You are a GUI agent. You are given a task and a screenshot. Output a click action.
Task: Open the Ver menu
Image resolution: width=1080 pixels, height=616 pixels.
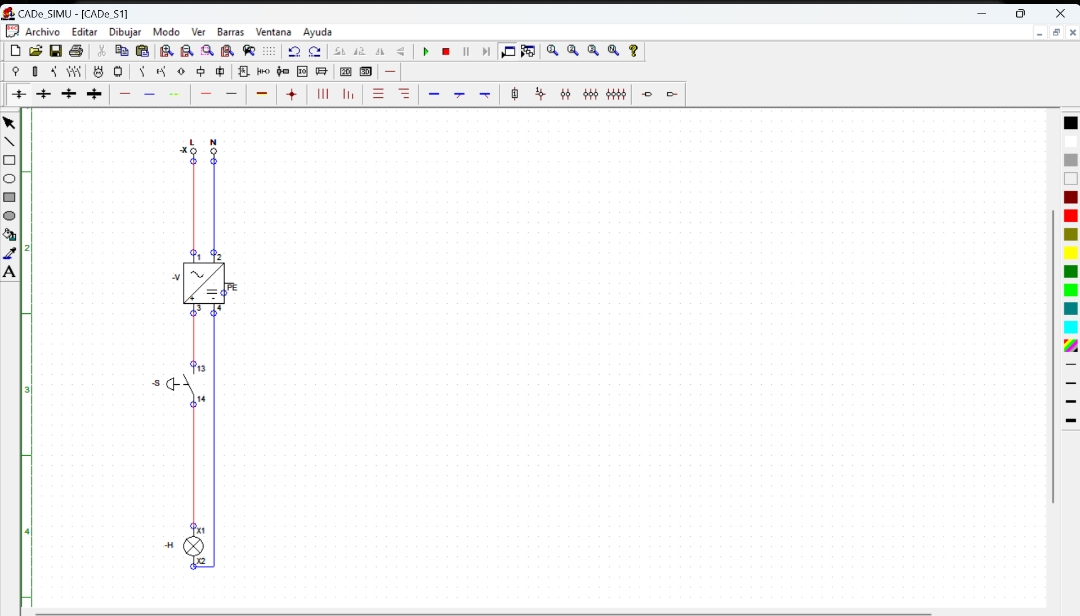pos(198,32)
